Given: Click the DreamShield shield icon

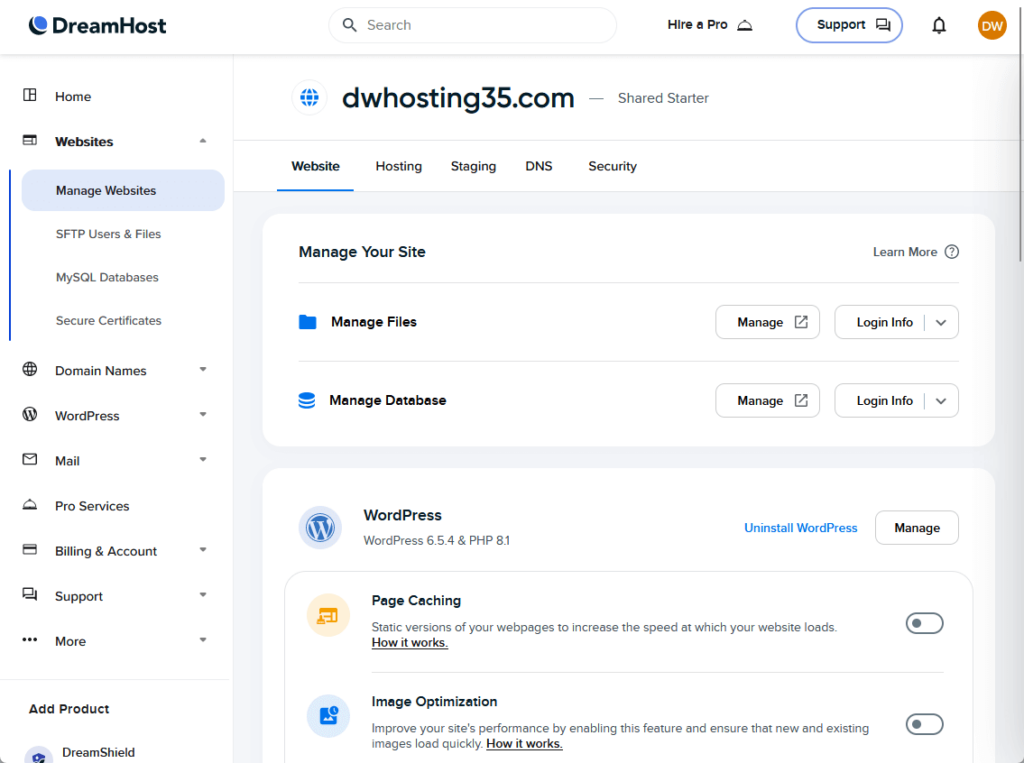Looking at the screenshot, I should tap(39, 755).
